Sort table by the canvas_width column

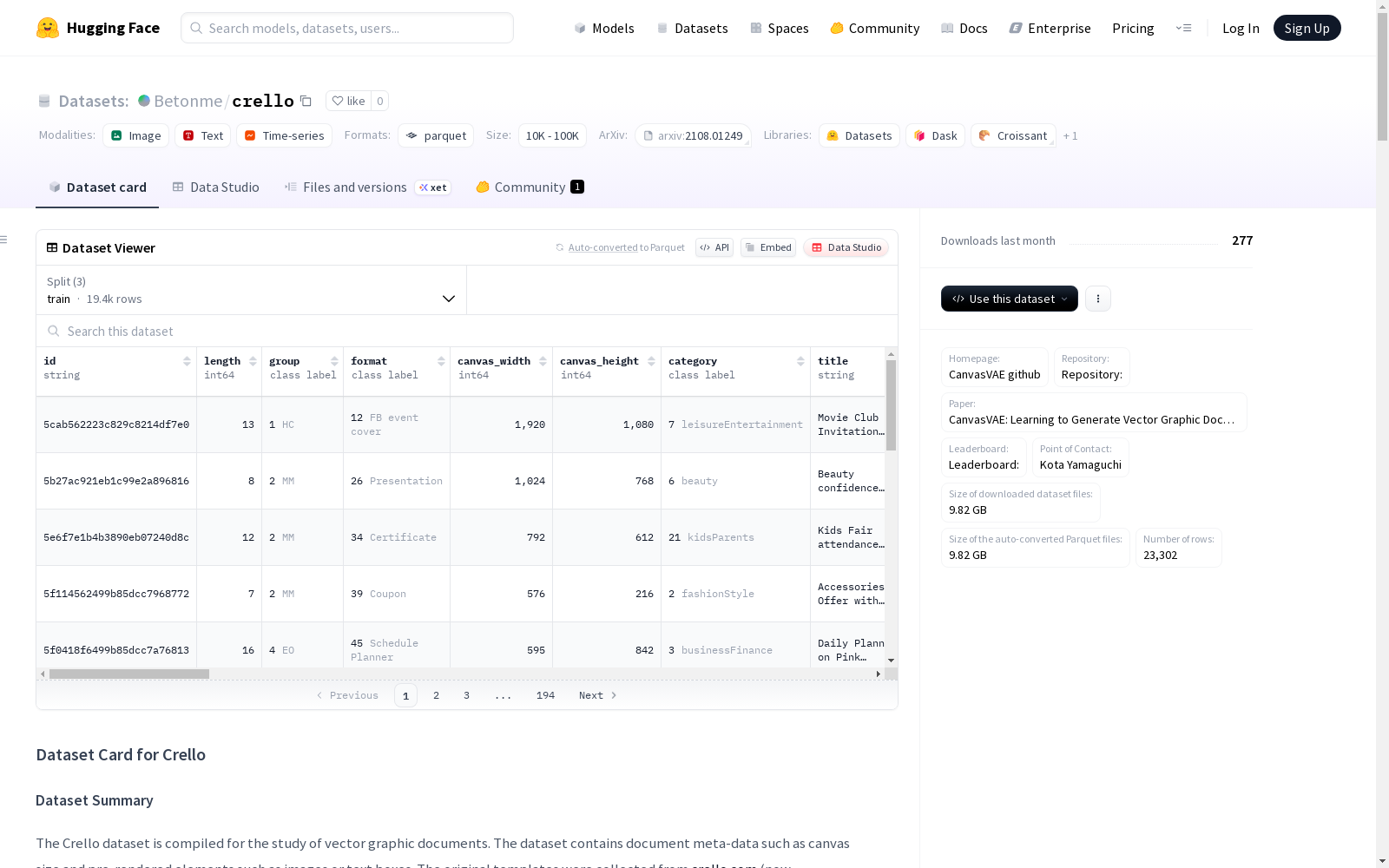pyautogui.click(x=543, y=361)
